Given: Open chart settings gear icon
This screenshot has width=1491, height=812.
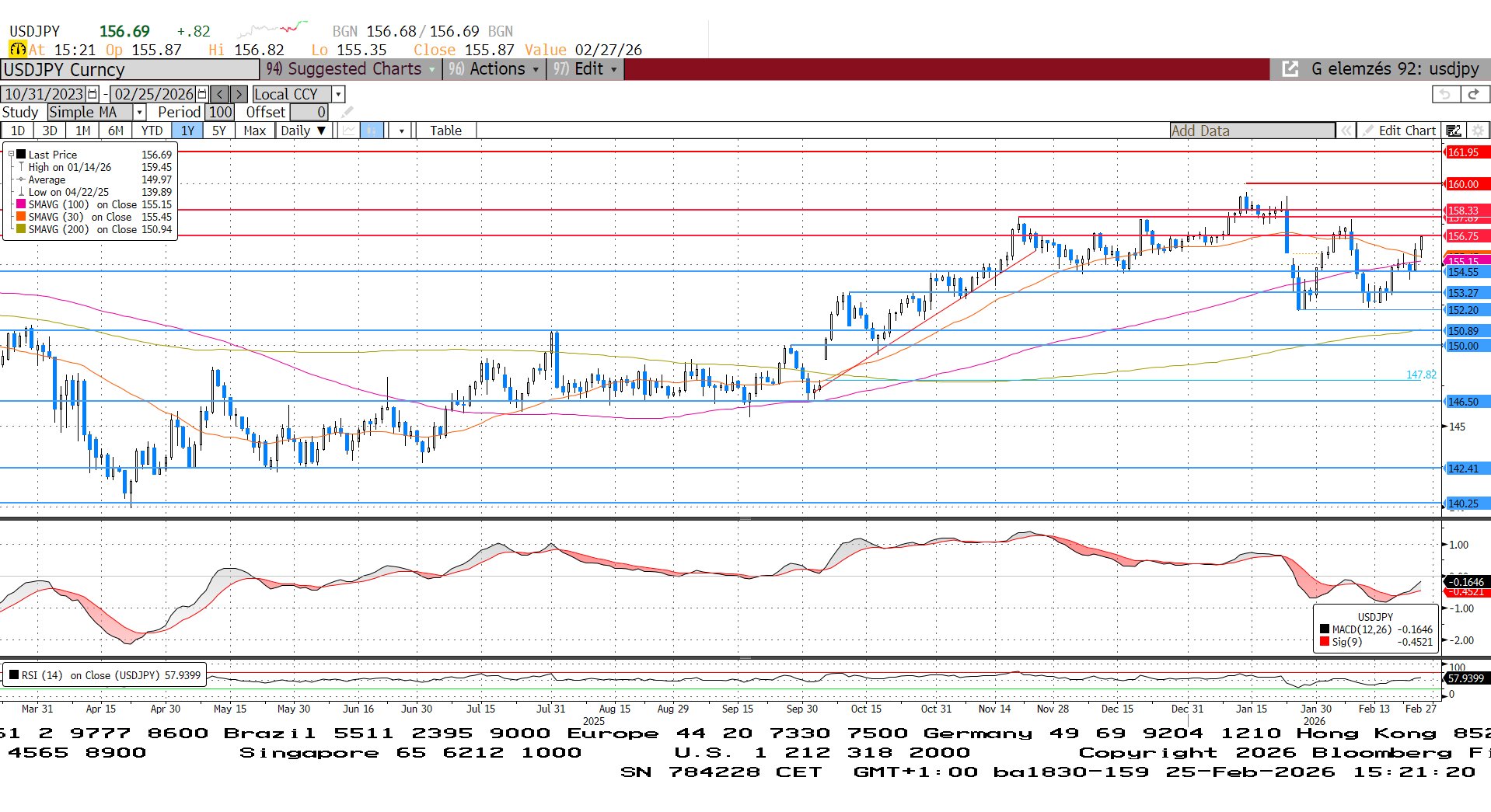Looking at the screenshot, I should pyautogui.click(x=1478, y=131).
